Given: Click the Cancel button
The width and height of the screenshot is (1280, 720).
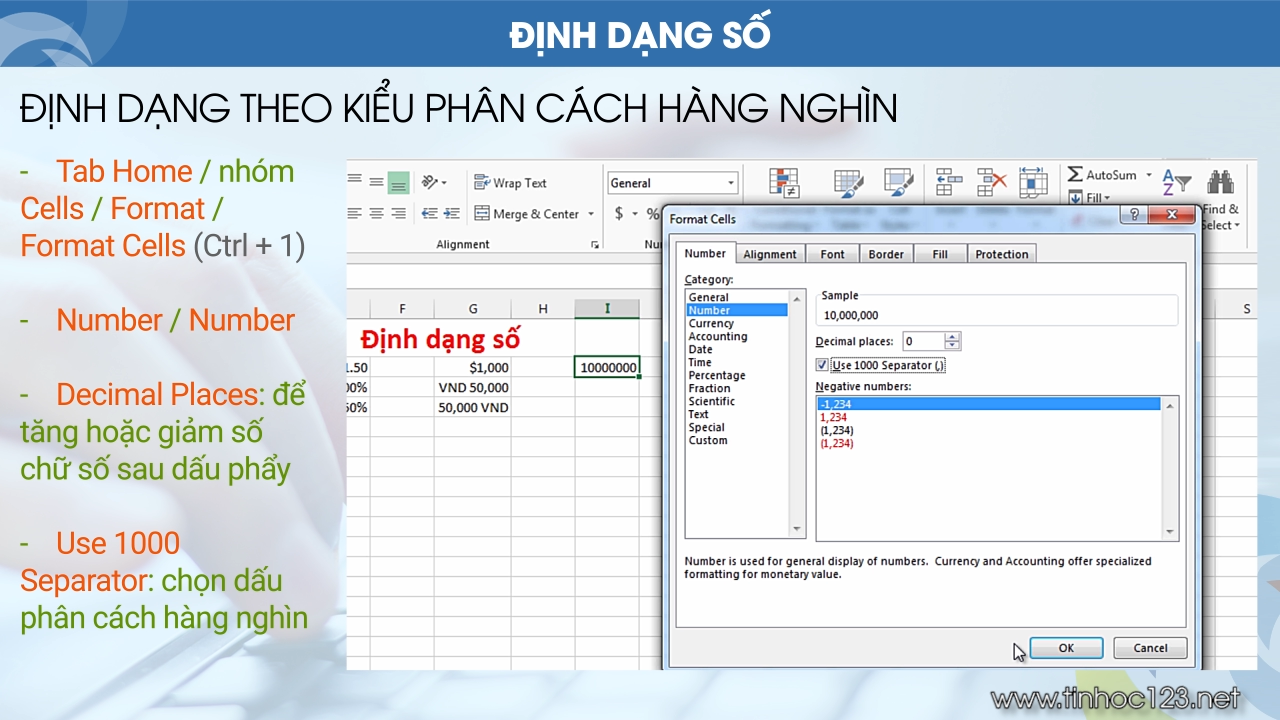Looking at the screenshot, I should pos(1150,648).
